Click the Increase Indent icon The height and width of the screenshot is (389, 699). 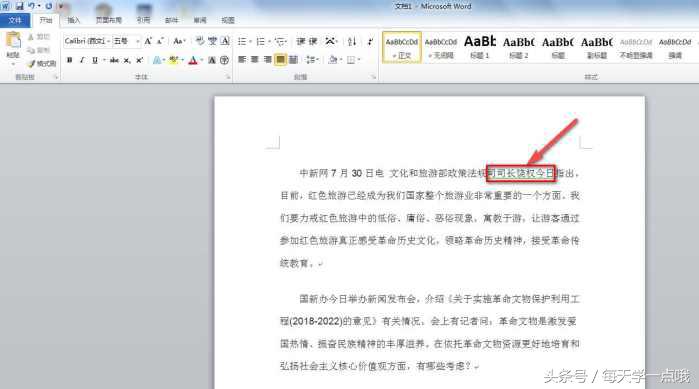pos(313,41)
